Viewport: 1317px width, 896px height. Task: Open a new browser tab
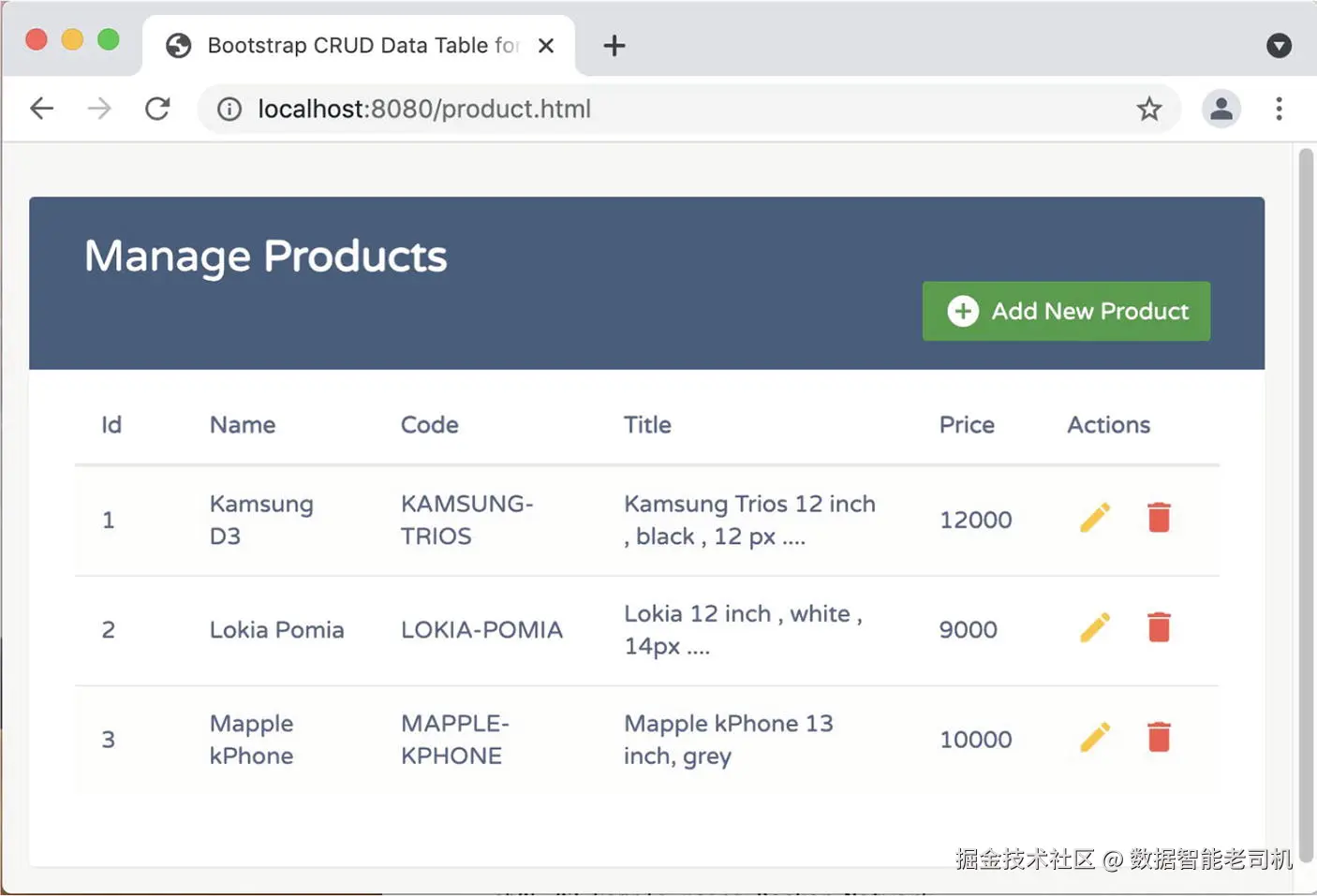coord(614,45)
